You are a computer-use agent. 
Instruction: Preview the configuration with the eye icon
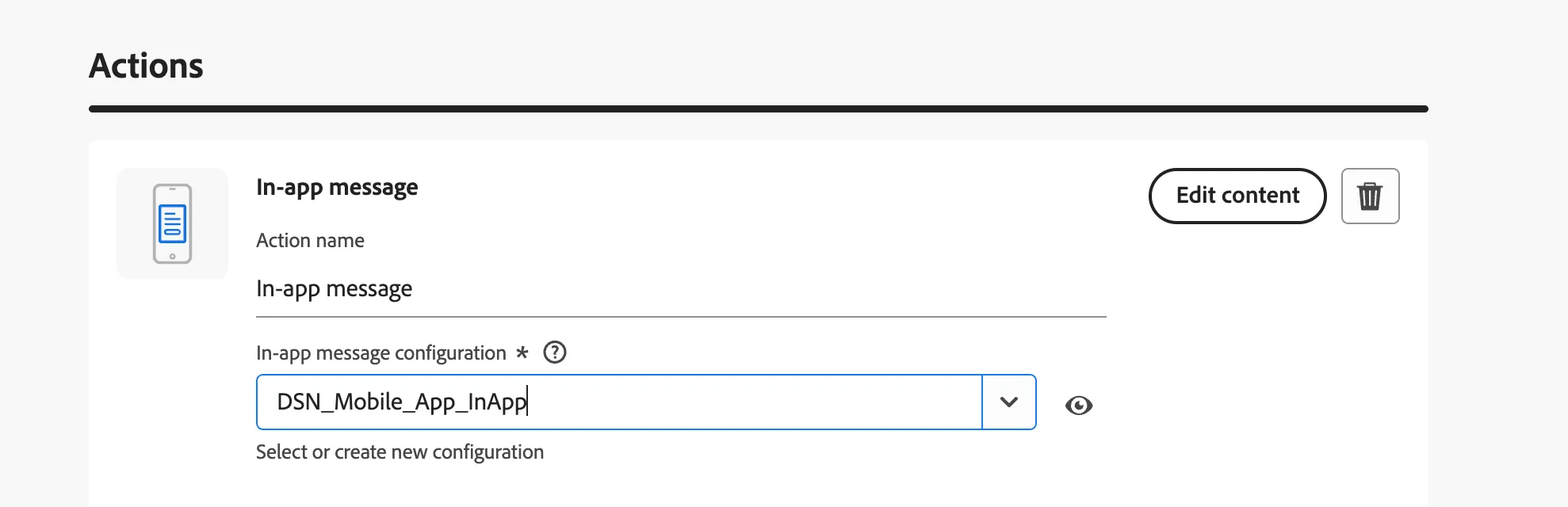coord(1079,406)
